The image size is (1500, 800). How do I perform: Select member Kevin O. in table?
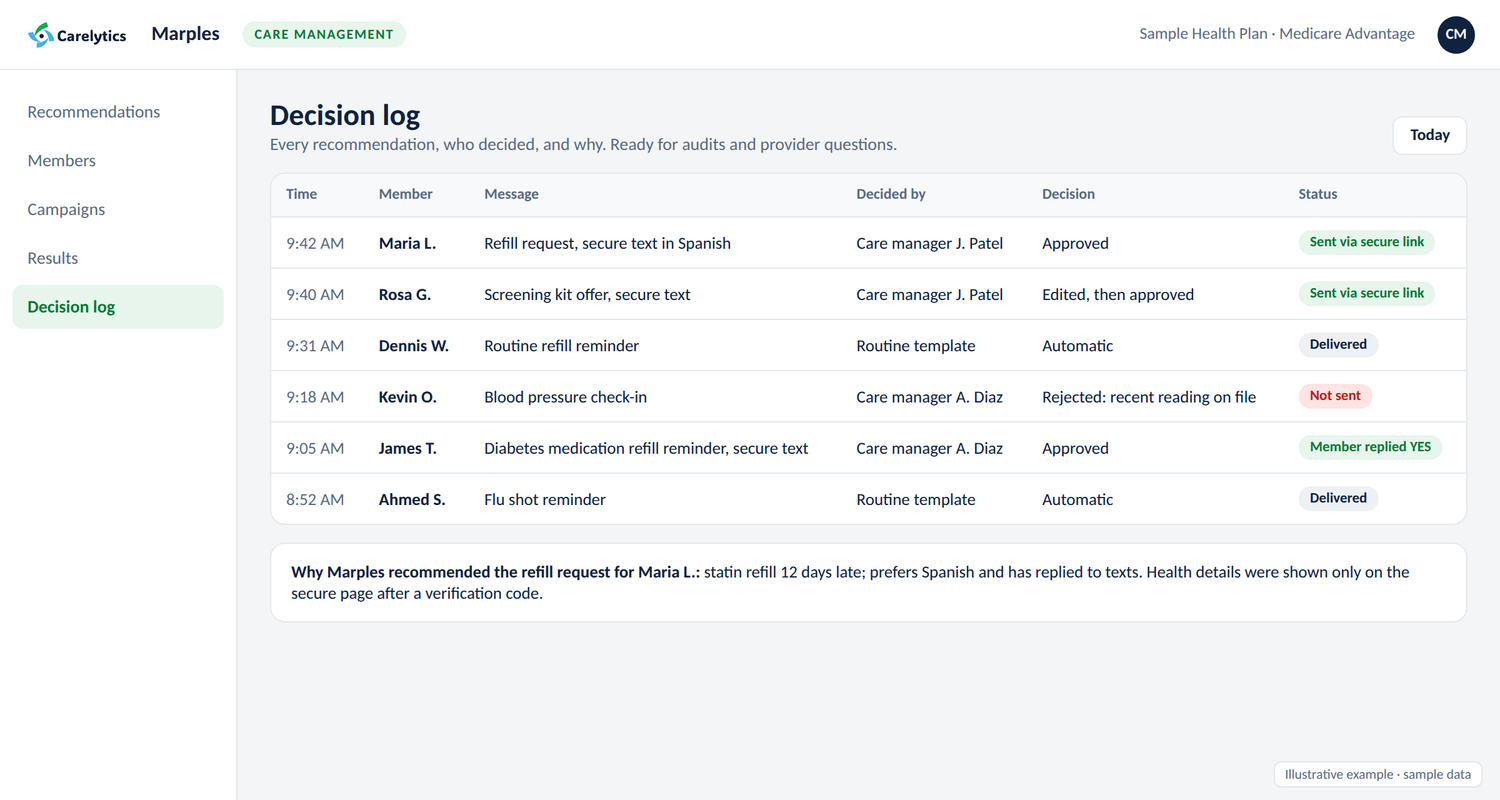click(x=408, y=397)
